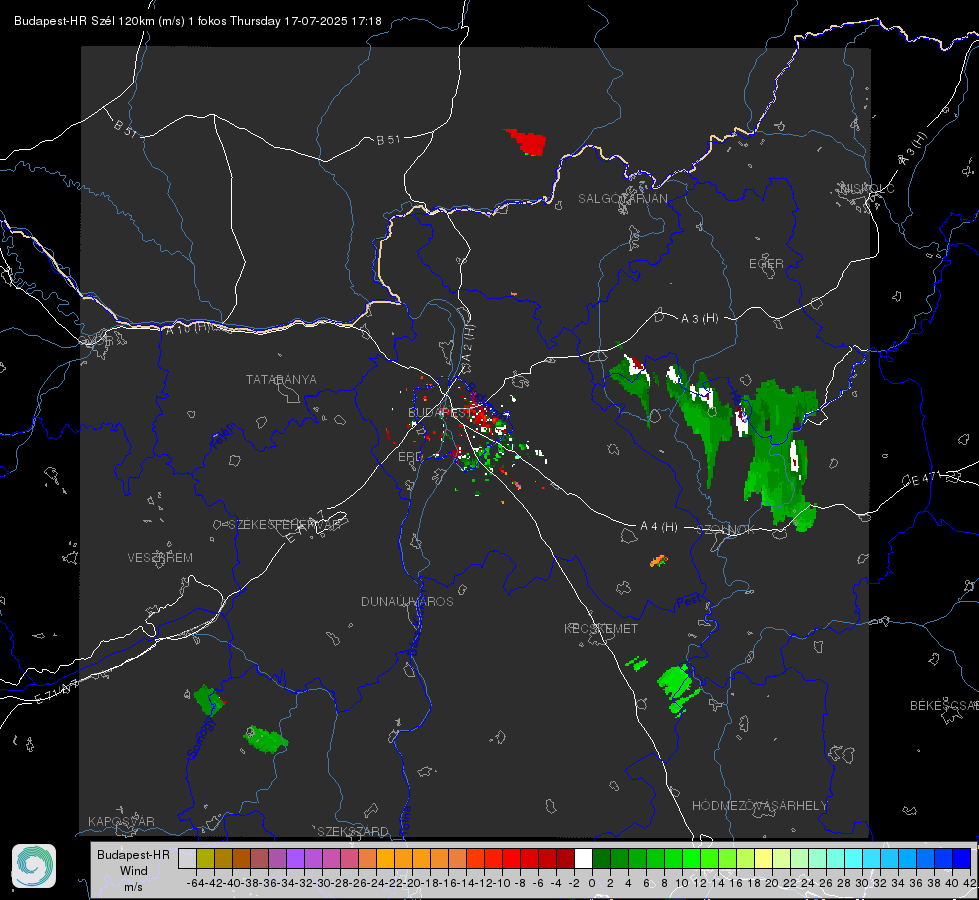Click the pale yellow swatch near 18 in the legend
The width and height of the screenshot is (979, 900).
point(764,858)
